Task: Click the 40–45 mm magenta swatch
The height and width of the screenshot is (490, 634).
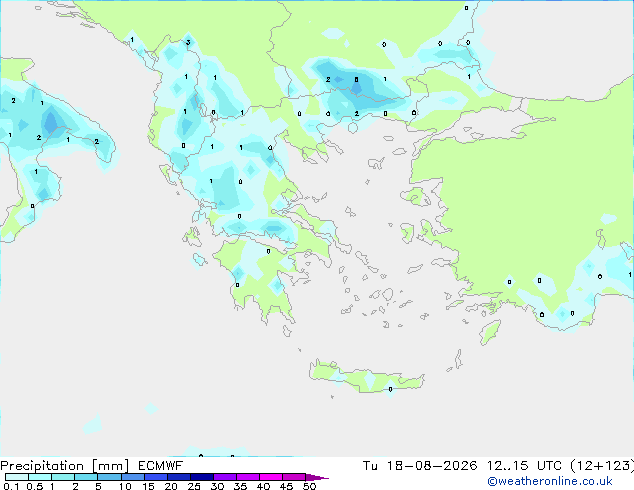Action: [271, 477]
